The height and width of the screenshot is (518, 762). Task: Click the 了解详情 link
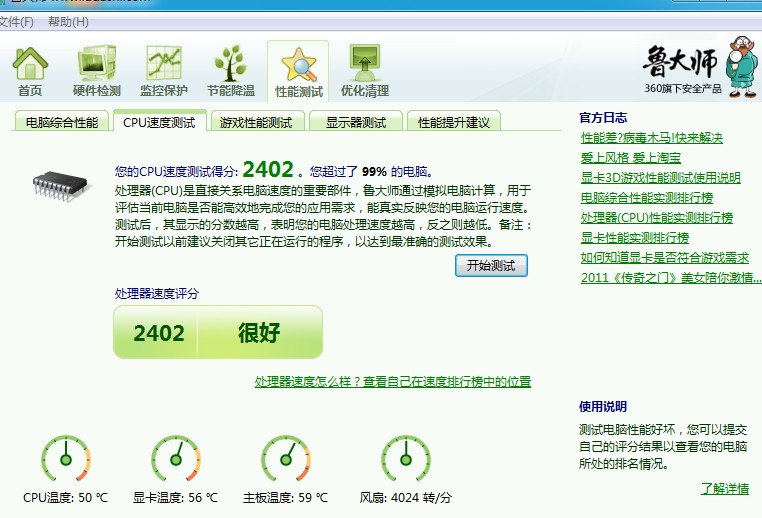725,488
